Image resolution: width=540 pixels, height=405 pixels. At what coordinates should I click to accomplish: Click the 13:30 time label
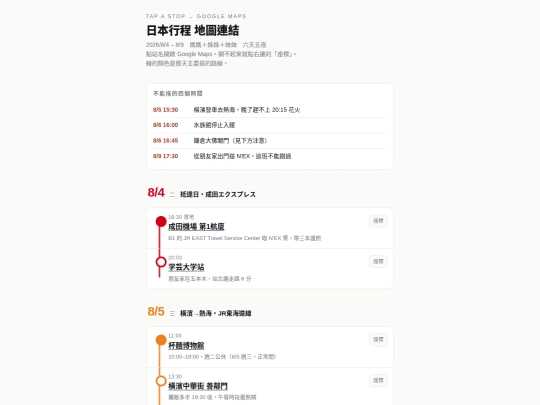pyautogui.click(x=175, y=376)
